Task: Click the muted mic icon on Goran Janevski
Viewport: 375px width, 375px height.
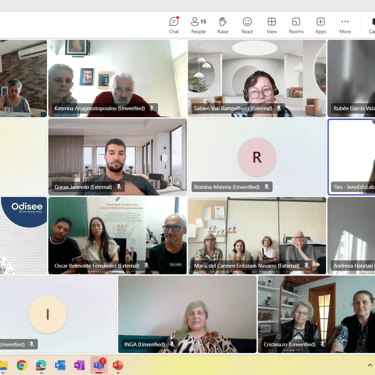Action: (x=118, y=187)
